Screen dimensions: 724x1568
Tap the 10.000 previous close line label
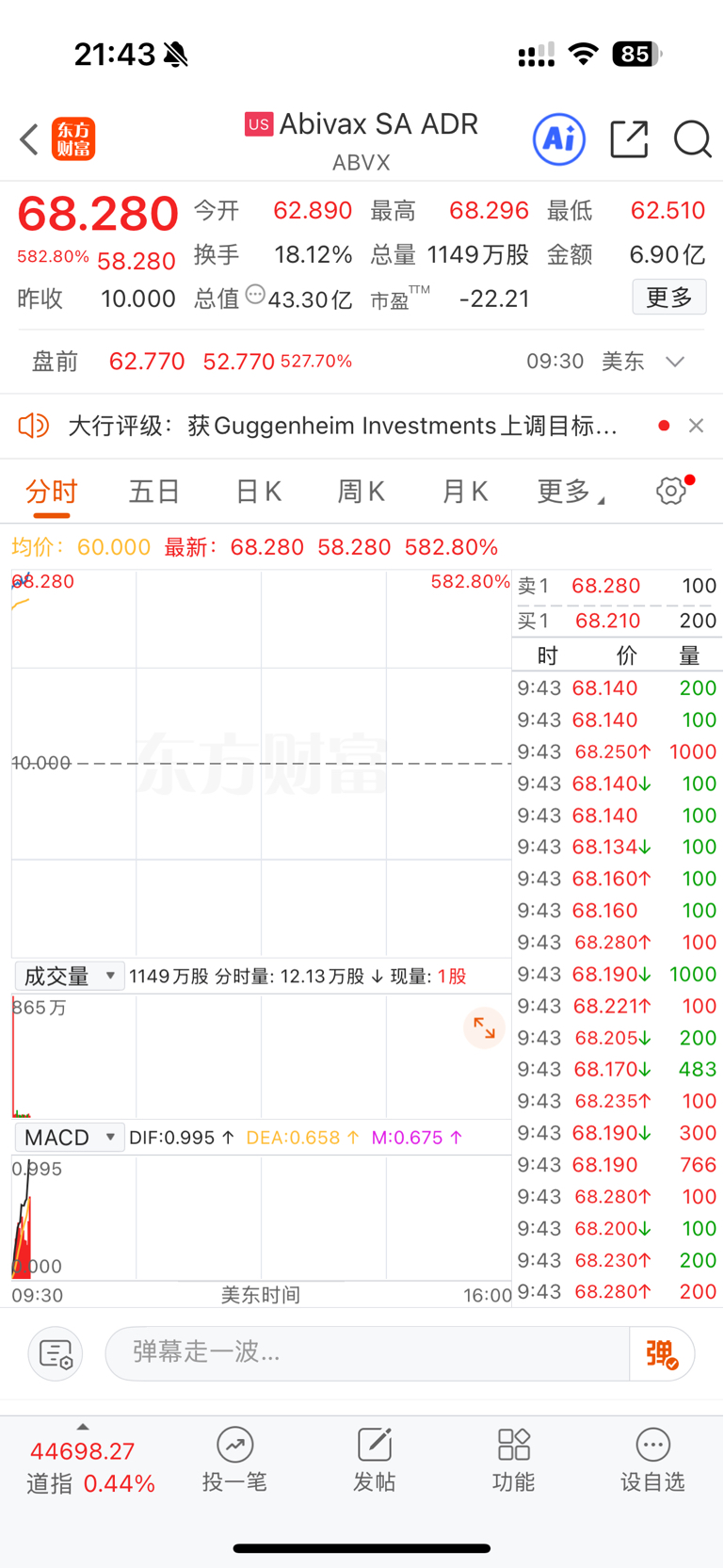pos(41,763)
